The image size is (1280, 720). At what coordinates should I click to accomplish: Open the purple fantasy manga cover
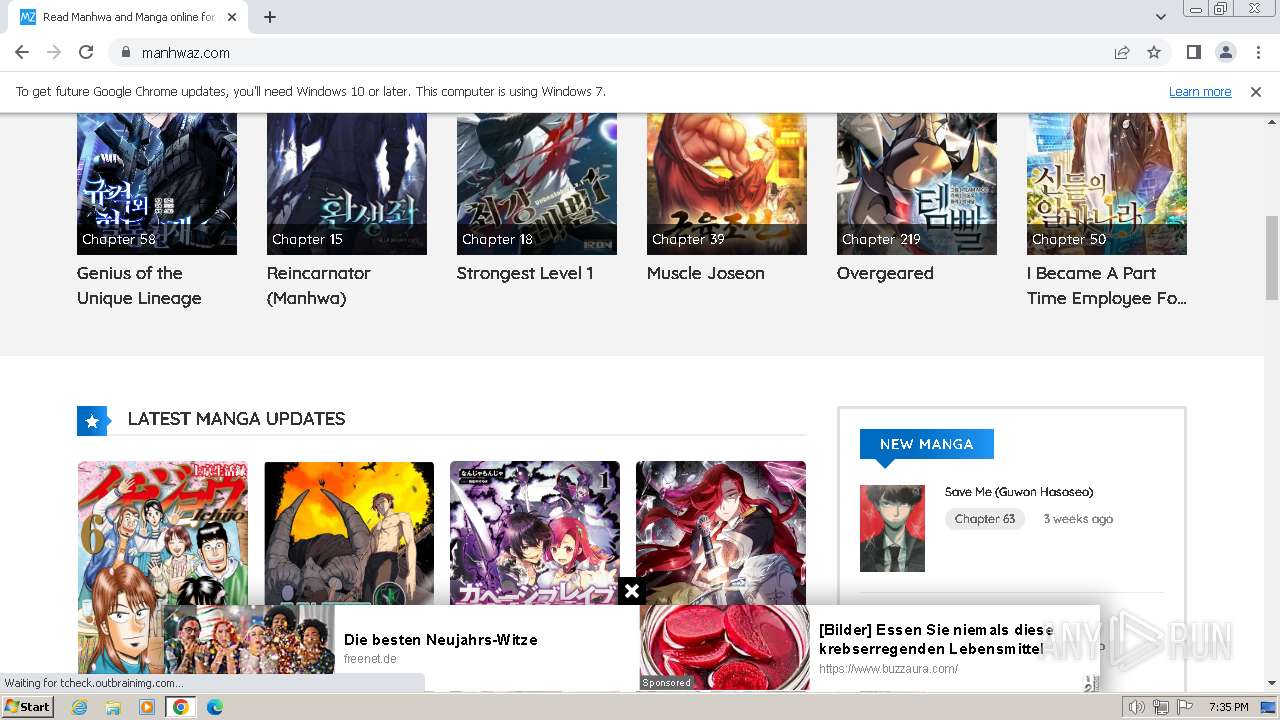pyautogui.click(x=535, y=532)
